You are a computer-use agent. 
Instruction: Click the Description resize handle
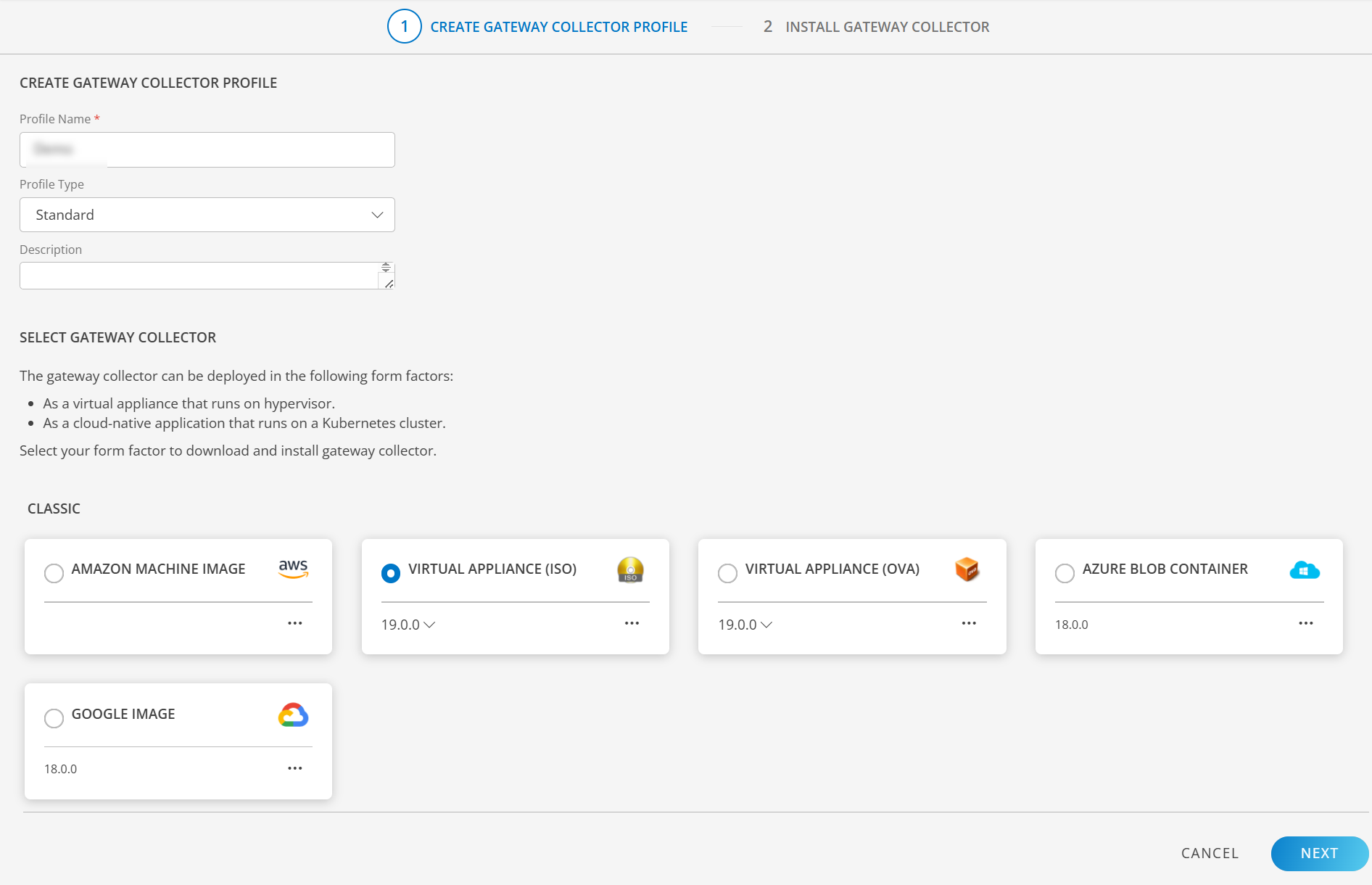[x=389, y=284]
